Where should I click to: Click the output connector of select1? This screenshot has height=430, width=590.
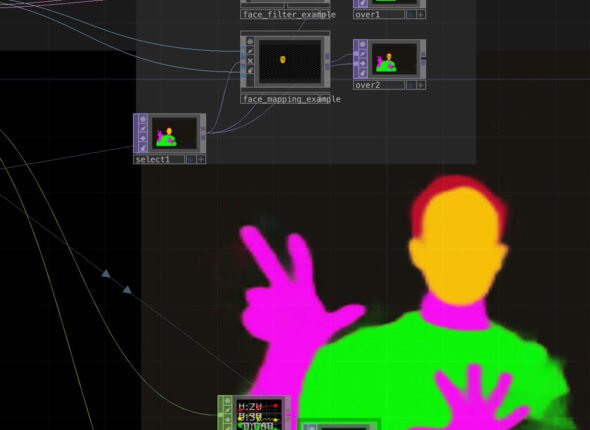(203, 134)
